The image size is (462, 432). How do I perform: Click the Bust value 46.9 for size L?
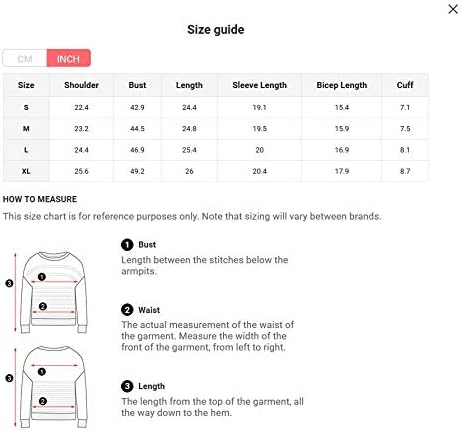(x=137, y=150)
